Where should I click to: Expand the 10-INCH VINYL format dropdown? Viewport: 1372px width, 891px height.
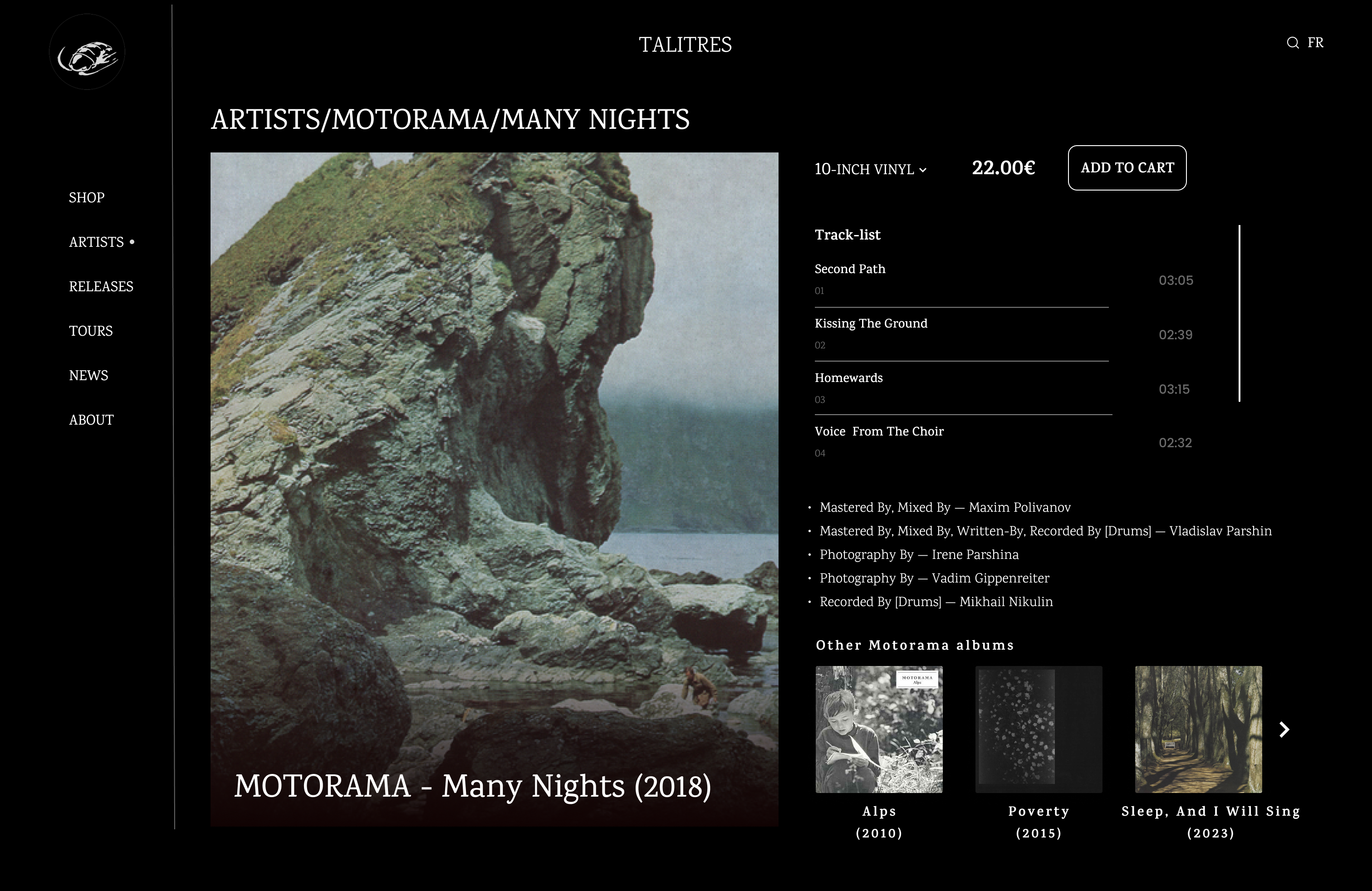coord(871,169)
